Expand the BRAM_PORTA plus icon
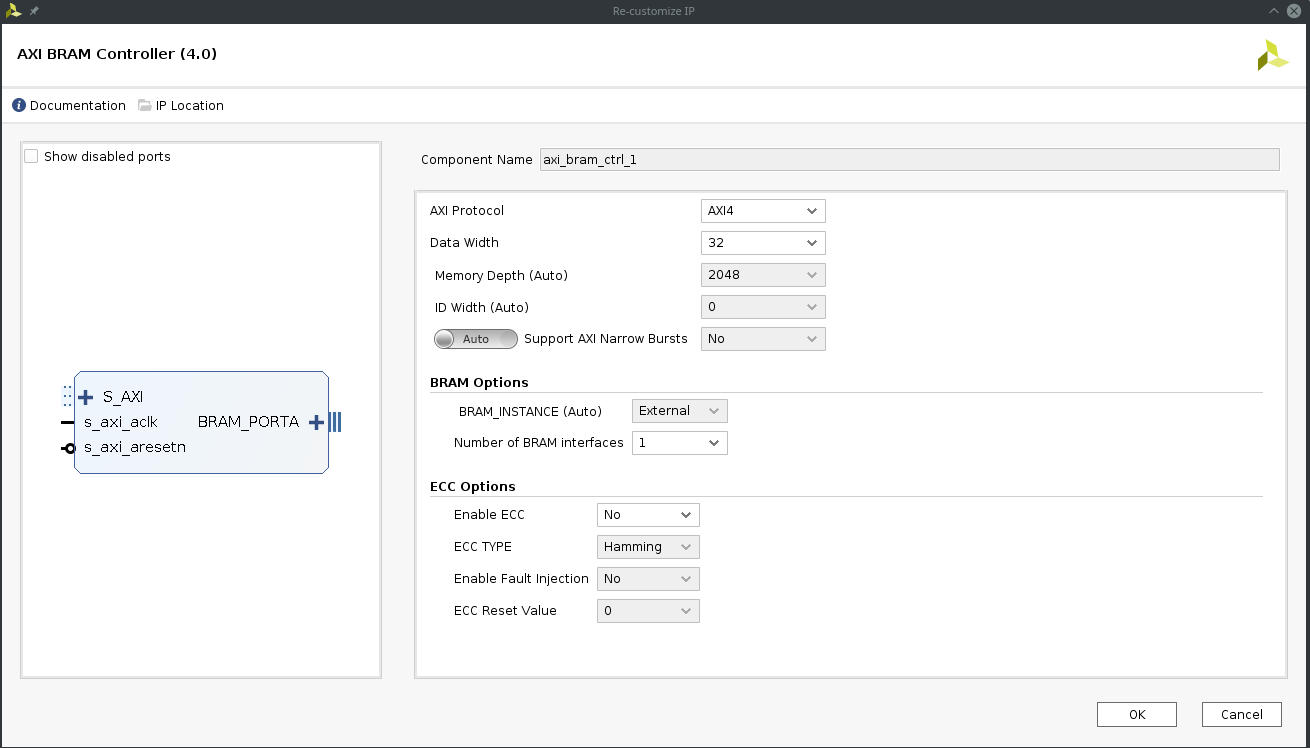This screenshot has width=1310, height=748. pyautogui.click(x=316, y=422)
